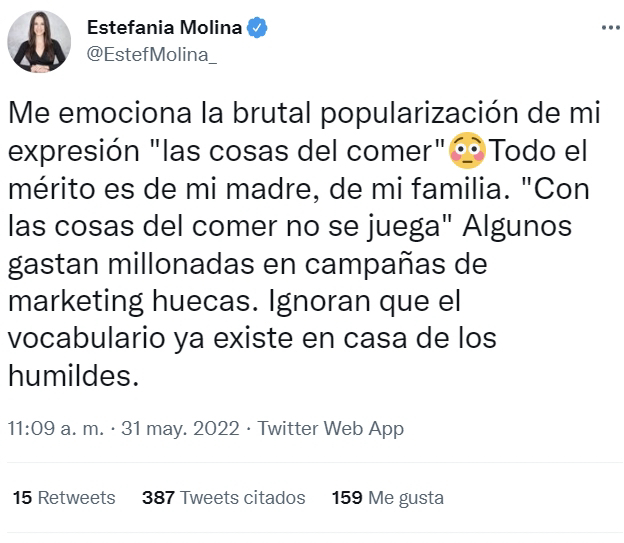Click the word "humildes." ending the tweet
Viewport: 624px width, 543px height.
pos(68,376)
